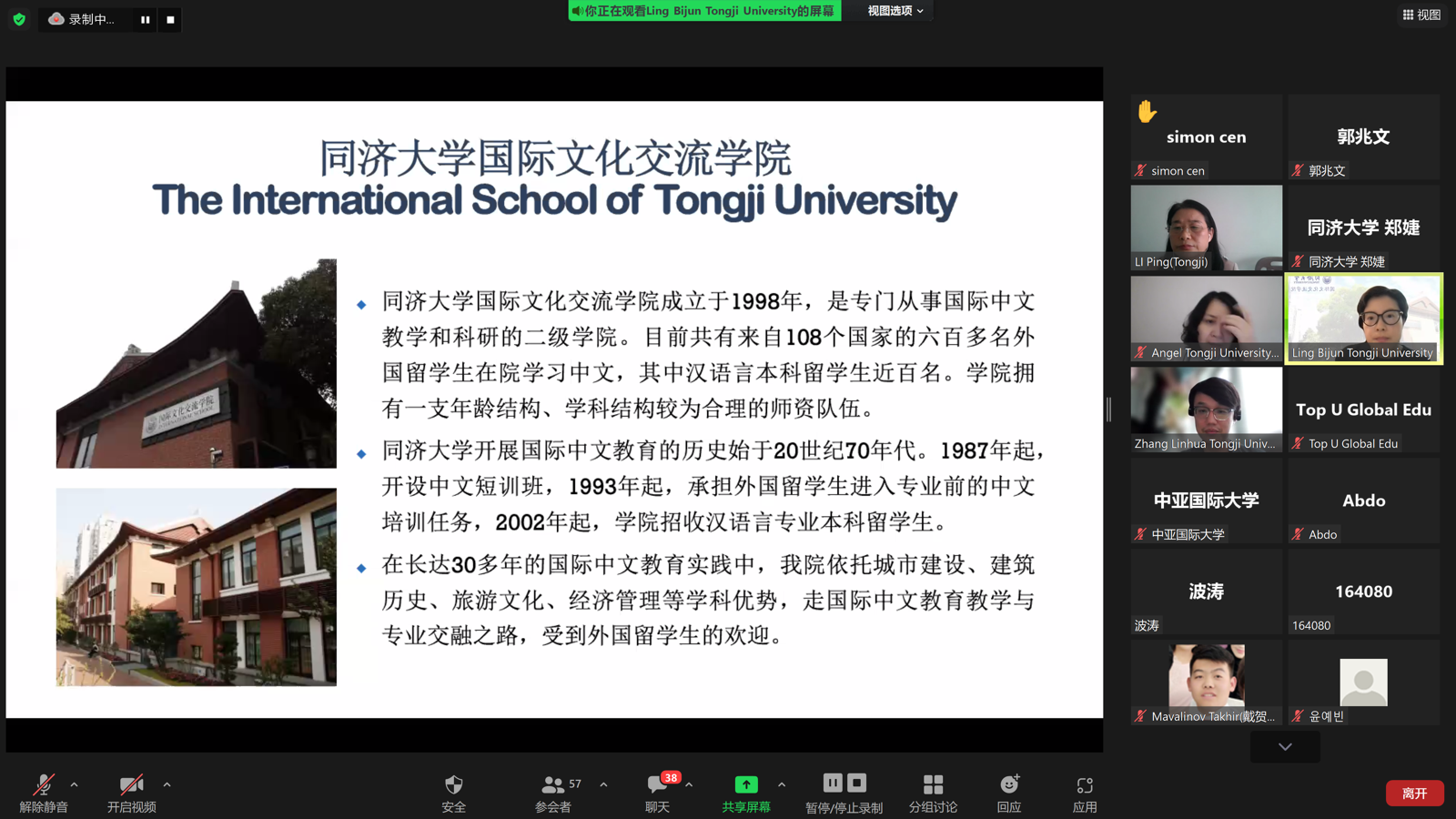Select 윤예빈 participant tile
Viewport: 1456px width, 819px height.
click(1364, 682)
